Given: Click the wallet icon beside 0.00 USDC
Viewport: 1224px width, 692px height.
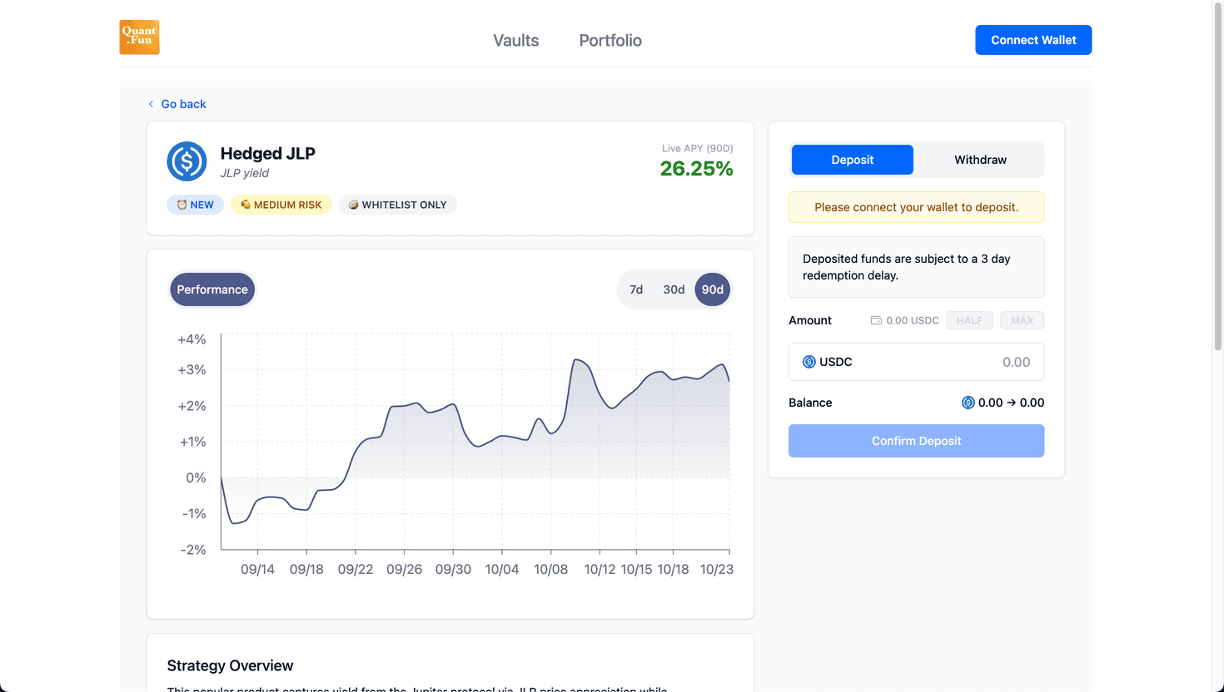Looking at the screenshot, I should coord(876,321).
